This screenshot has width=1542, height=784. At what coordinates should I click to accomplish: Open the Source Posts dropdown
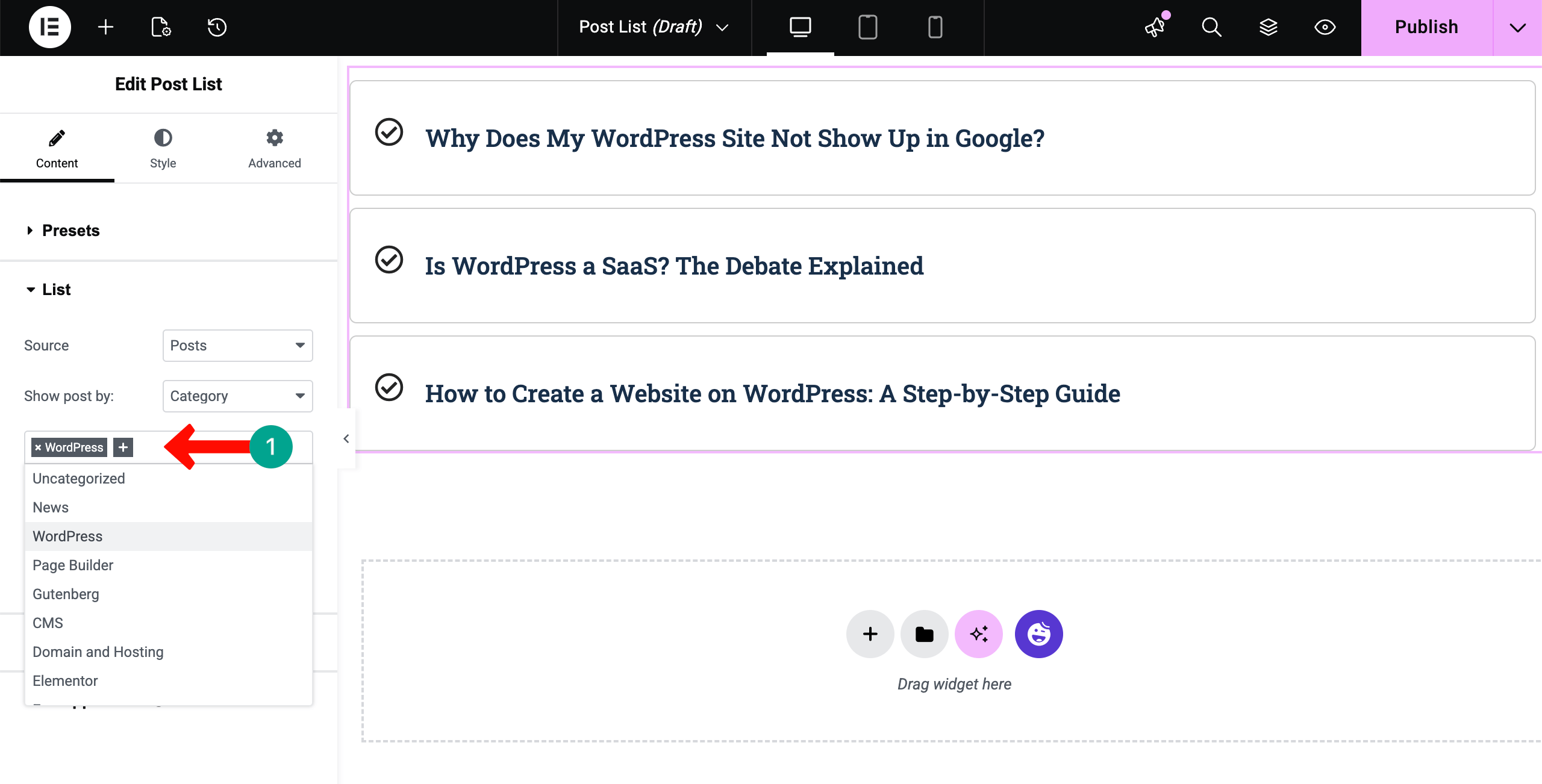pos(237,346)
